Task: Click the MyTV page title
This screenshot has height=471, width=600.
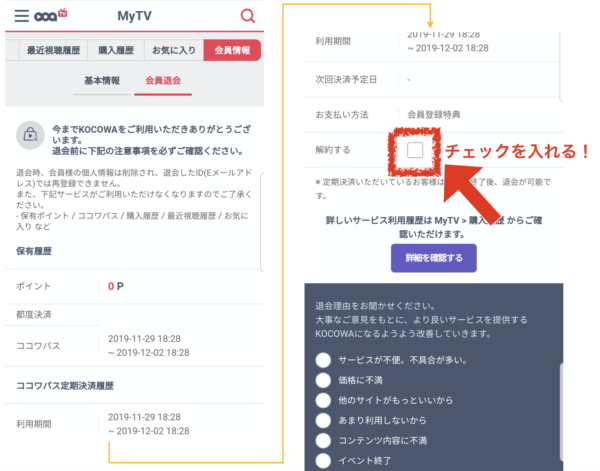Action: click(134, 16)
